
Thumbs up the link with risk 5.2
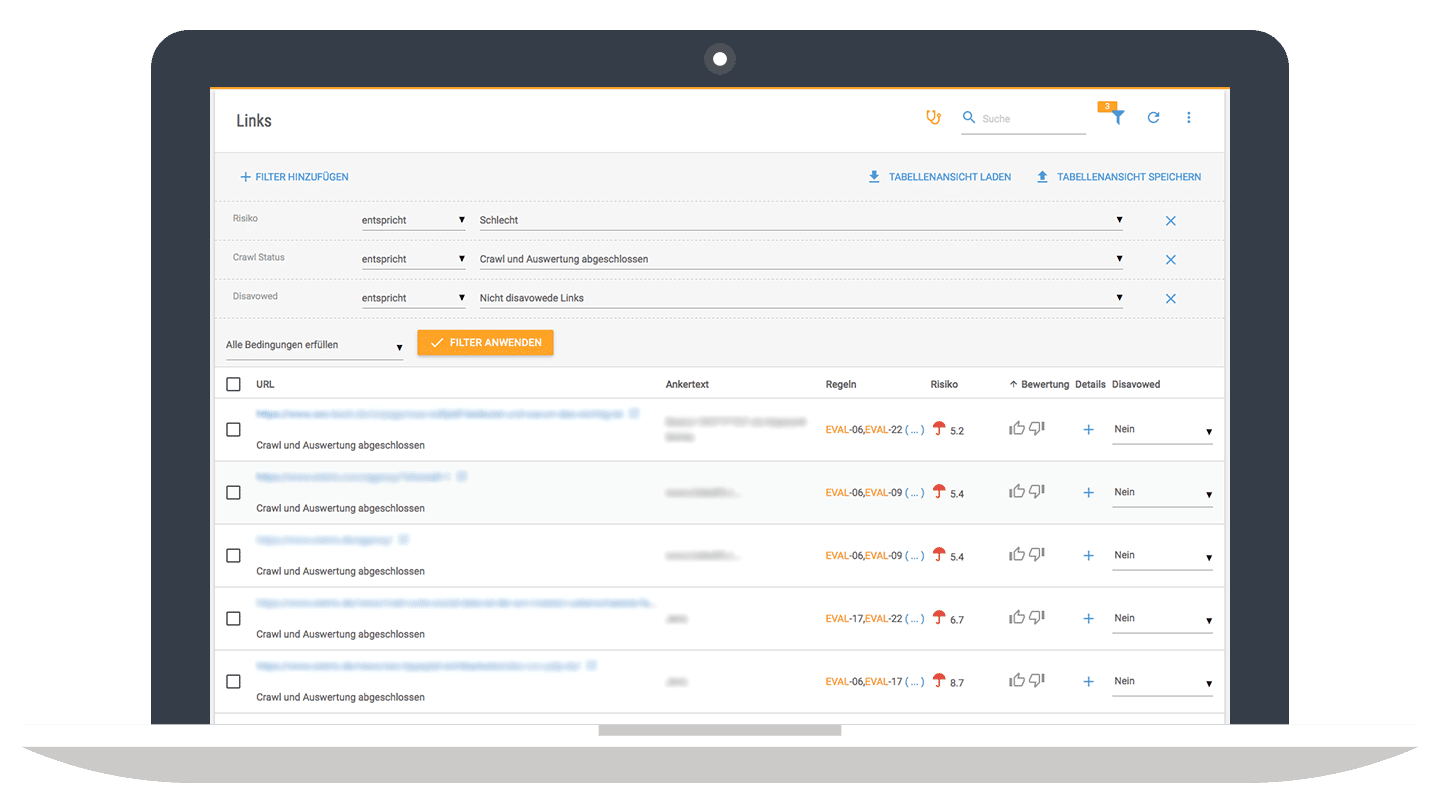[x=1017, y=429]
